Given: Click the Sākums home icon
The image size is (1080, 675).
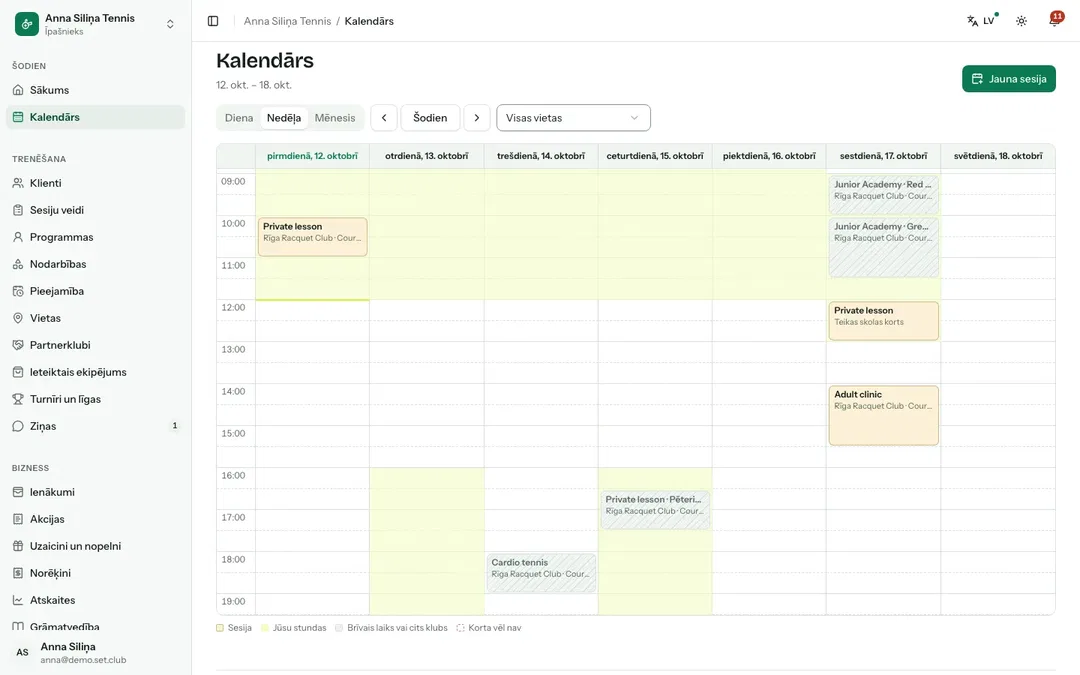Looking at the screenshot, I should 18,90.
